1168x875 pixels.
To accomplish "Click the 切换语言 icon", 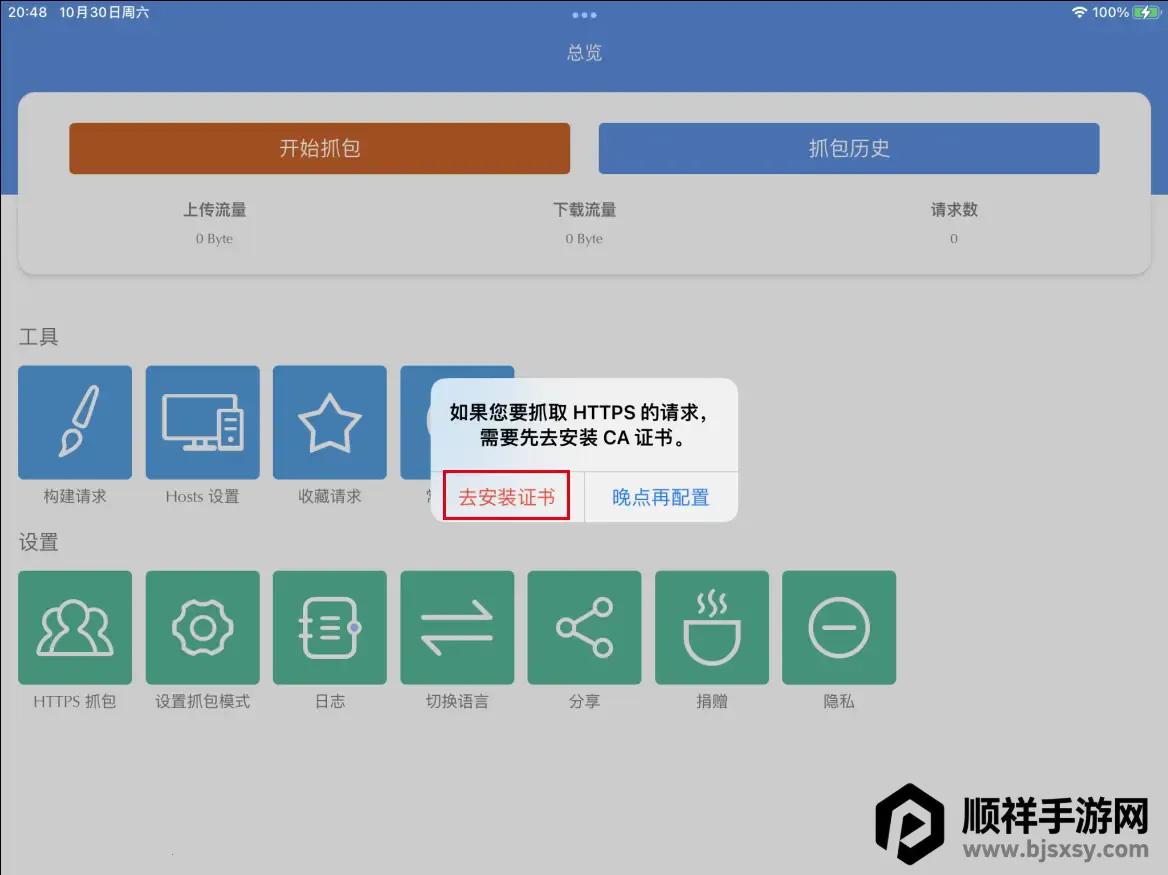I will click(457, 627).
